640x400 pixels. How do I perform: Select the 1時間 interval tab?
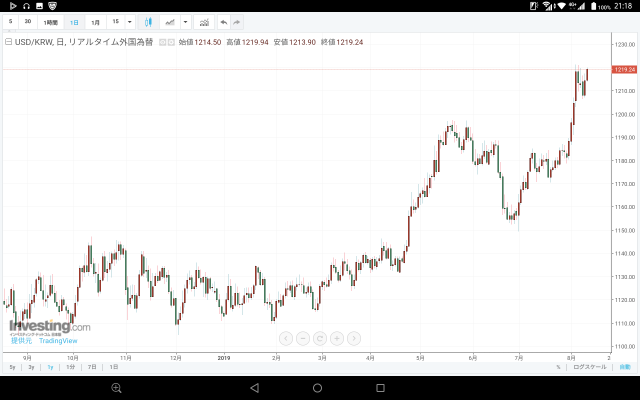[x=50, y=21]
